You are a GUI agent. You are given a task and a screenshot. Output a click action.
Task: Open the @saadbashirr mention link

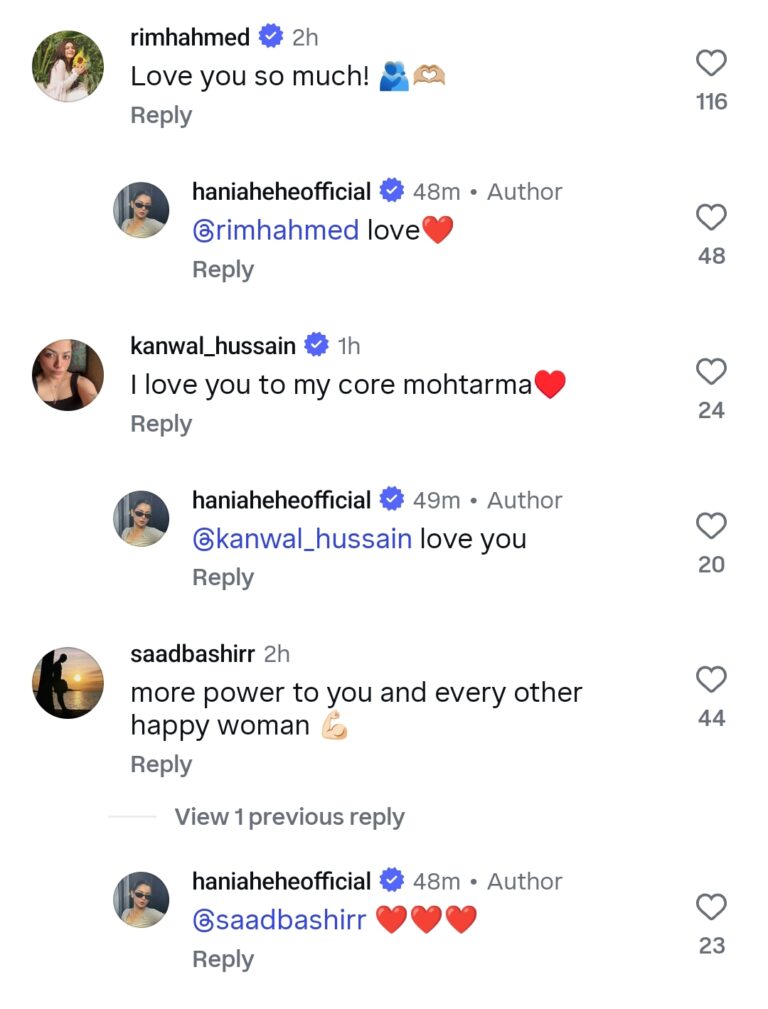279,920
